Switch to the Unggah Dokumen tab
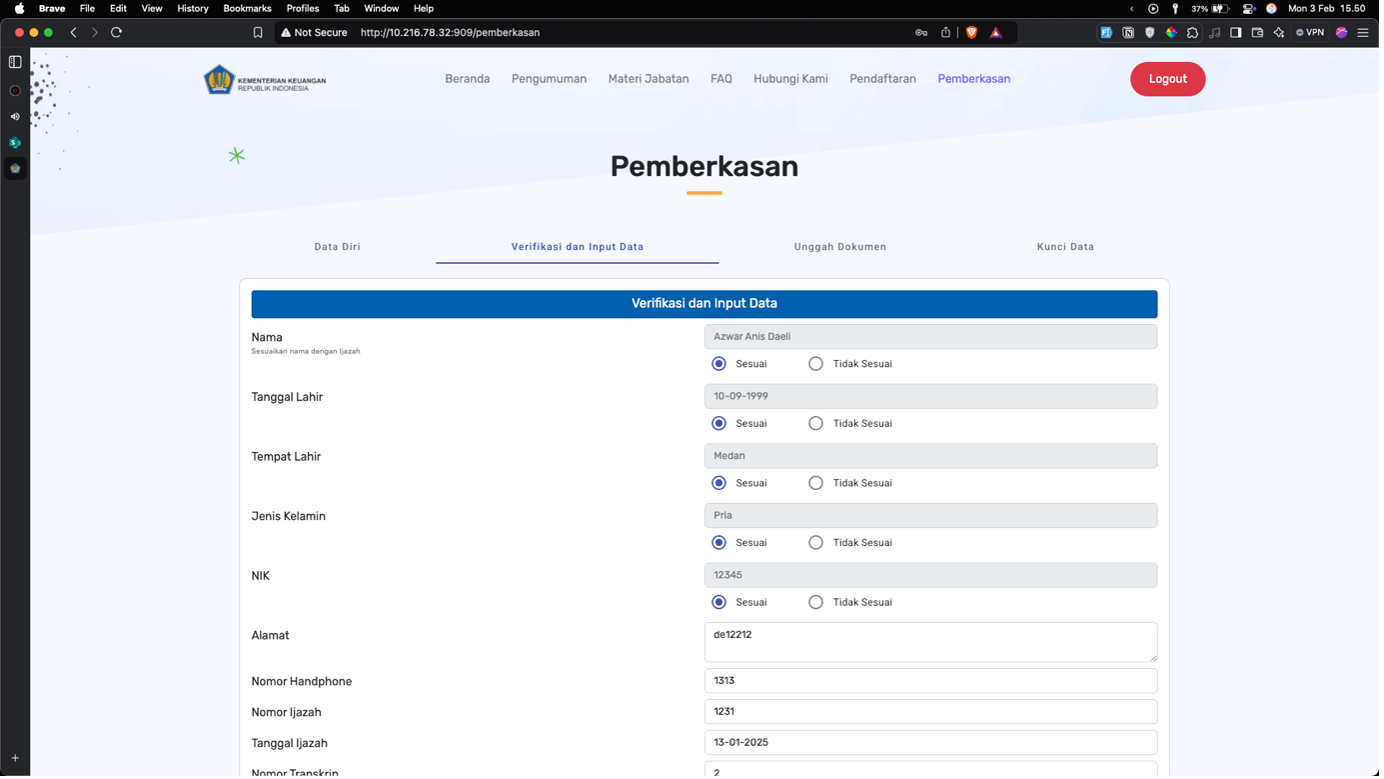The image size is (1384, 779). pyautogui.click(x=840, y=247)
